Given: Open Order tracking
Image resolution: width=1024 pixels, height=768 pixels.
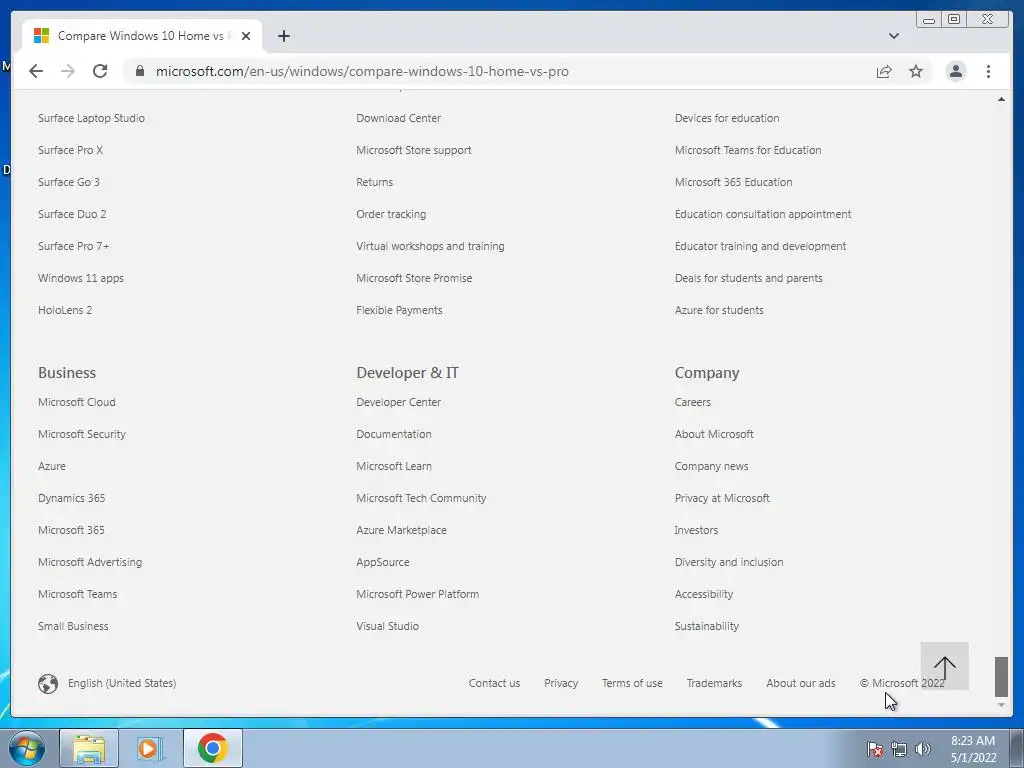Looking at the screenshot, I should 391,214.
